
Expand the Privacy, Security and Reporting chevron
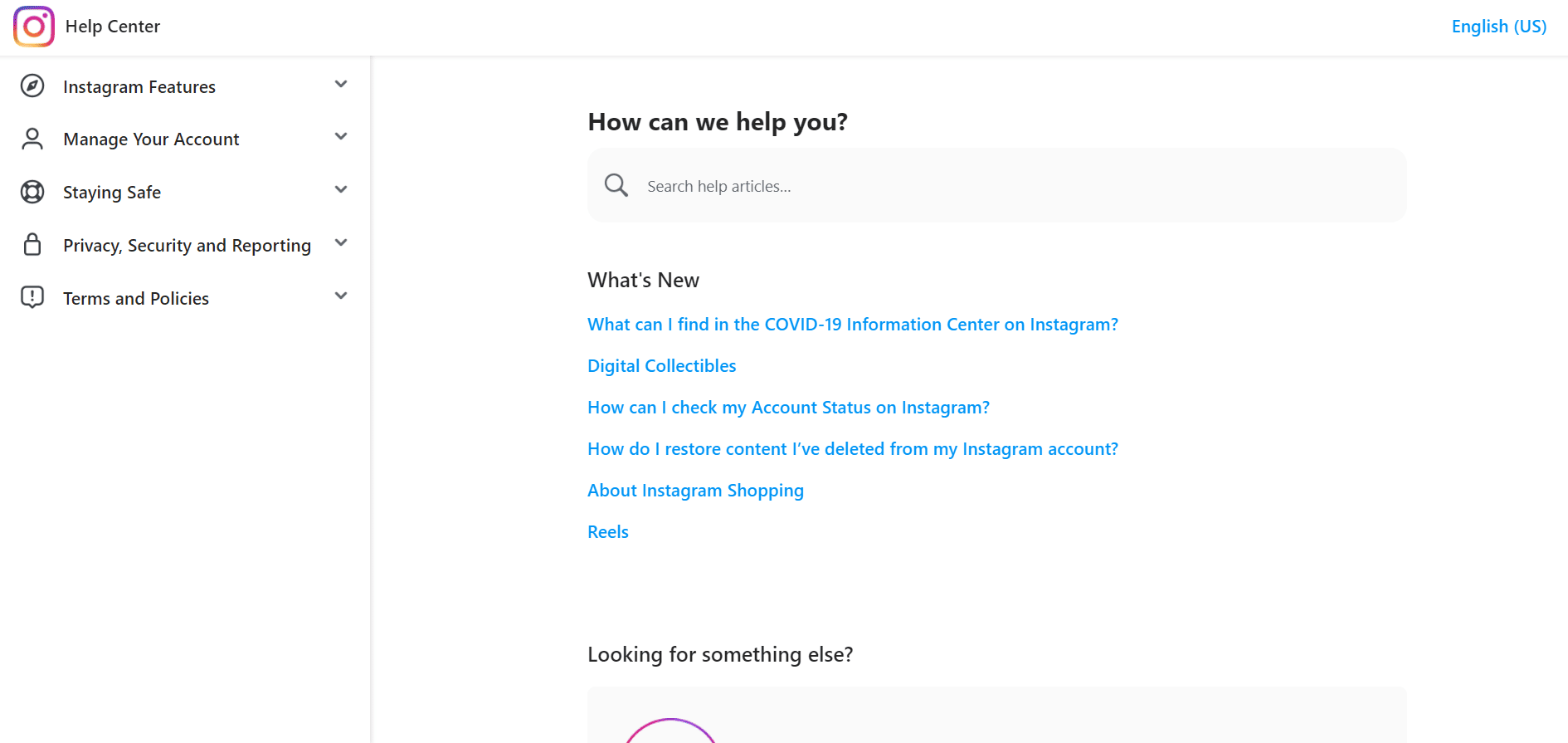(x=341, y=242)
